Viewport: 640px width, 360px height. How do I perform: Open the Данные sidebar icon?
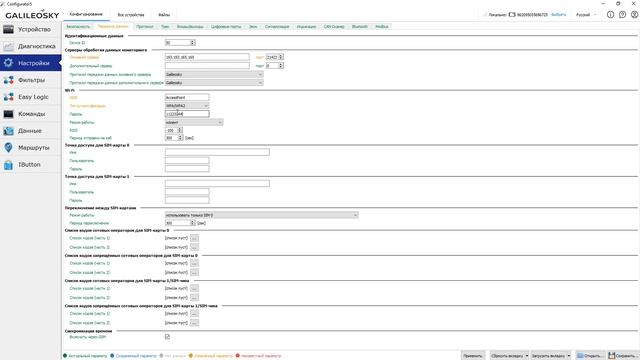(x=8, y=131)
